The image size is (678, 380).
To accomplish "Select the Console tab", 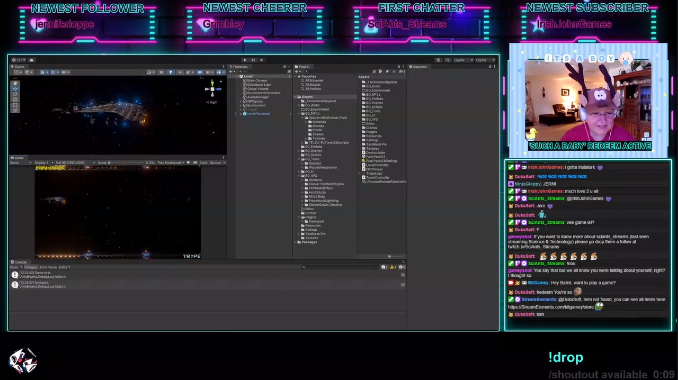I will [19, 262].
